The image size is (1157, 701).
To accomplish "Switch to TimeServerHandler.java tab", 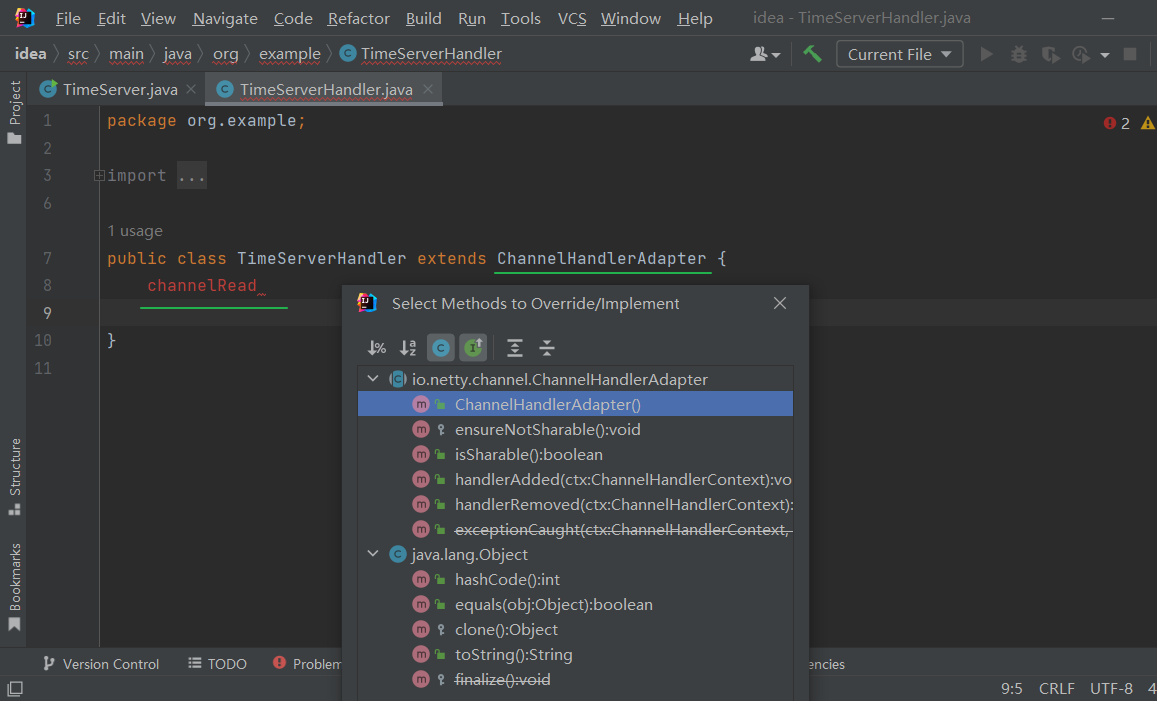I will point(325,89).
